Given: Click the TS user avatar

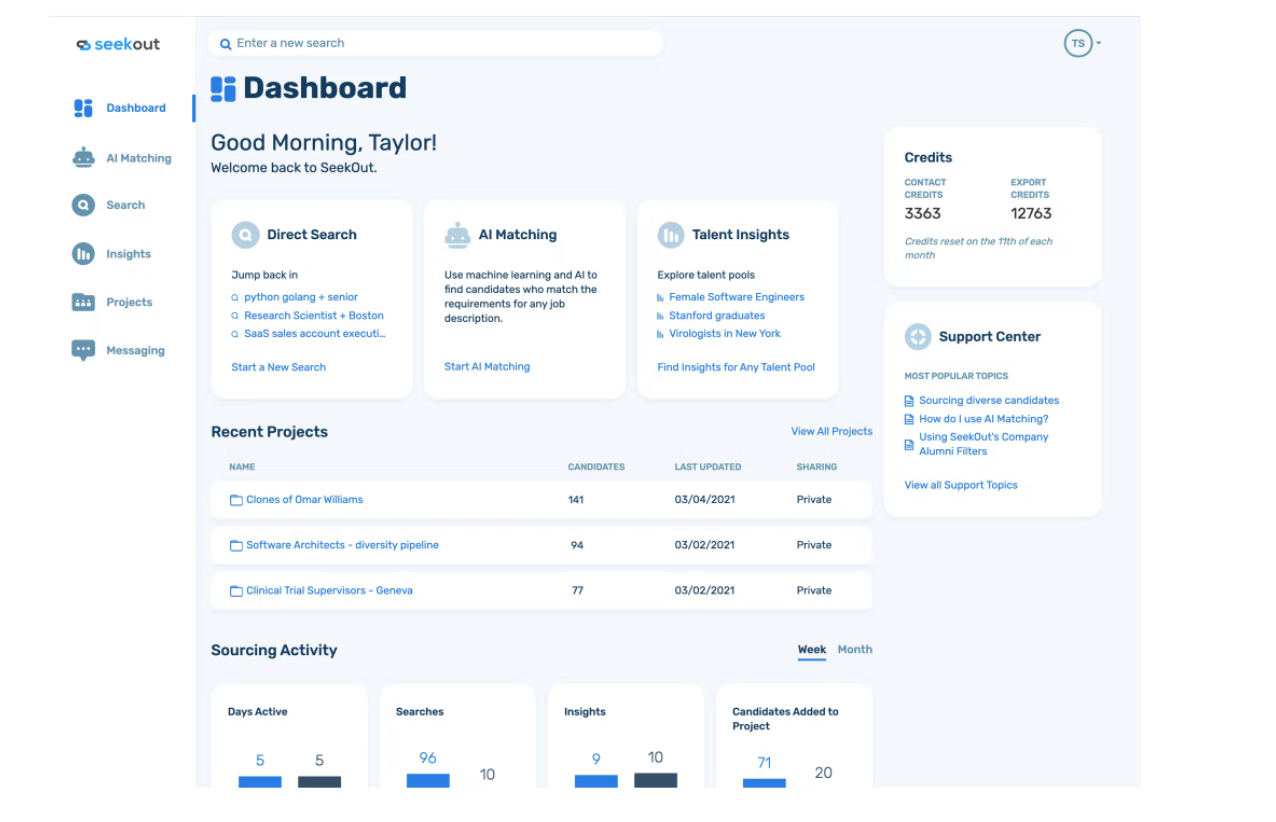Looking at the screenshot, I should [1077, 43].
